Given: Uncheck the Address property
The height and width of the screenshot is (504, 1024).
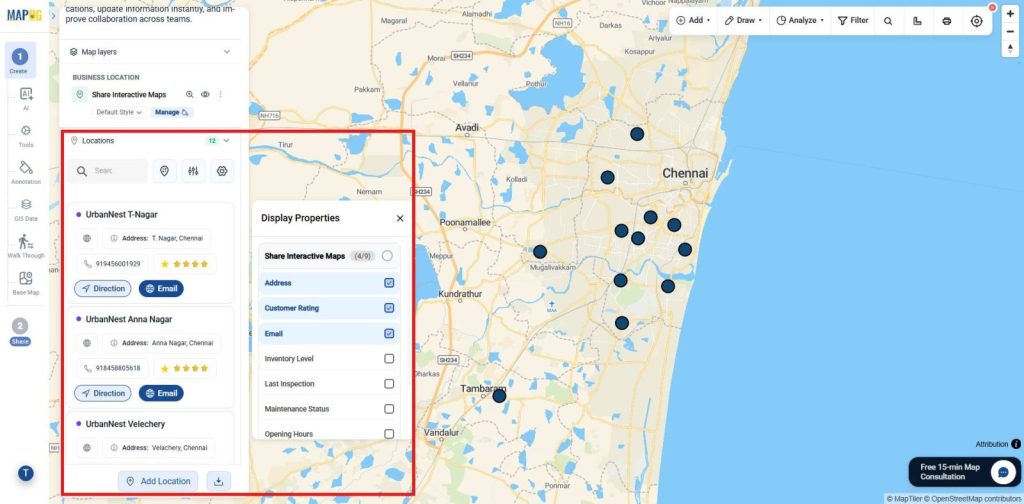Looking at the screenshot, I should (389, 283).
